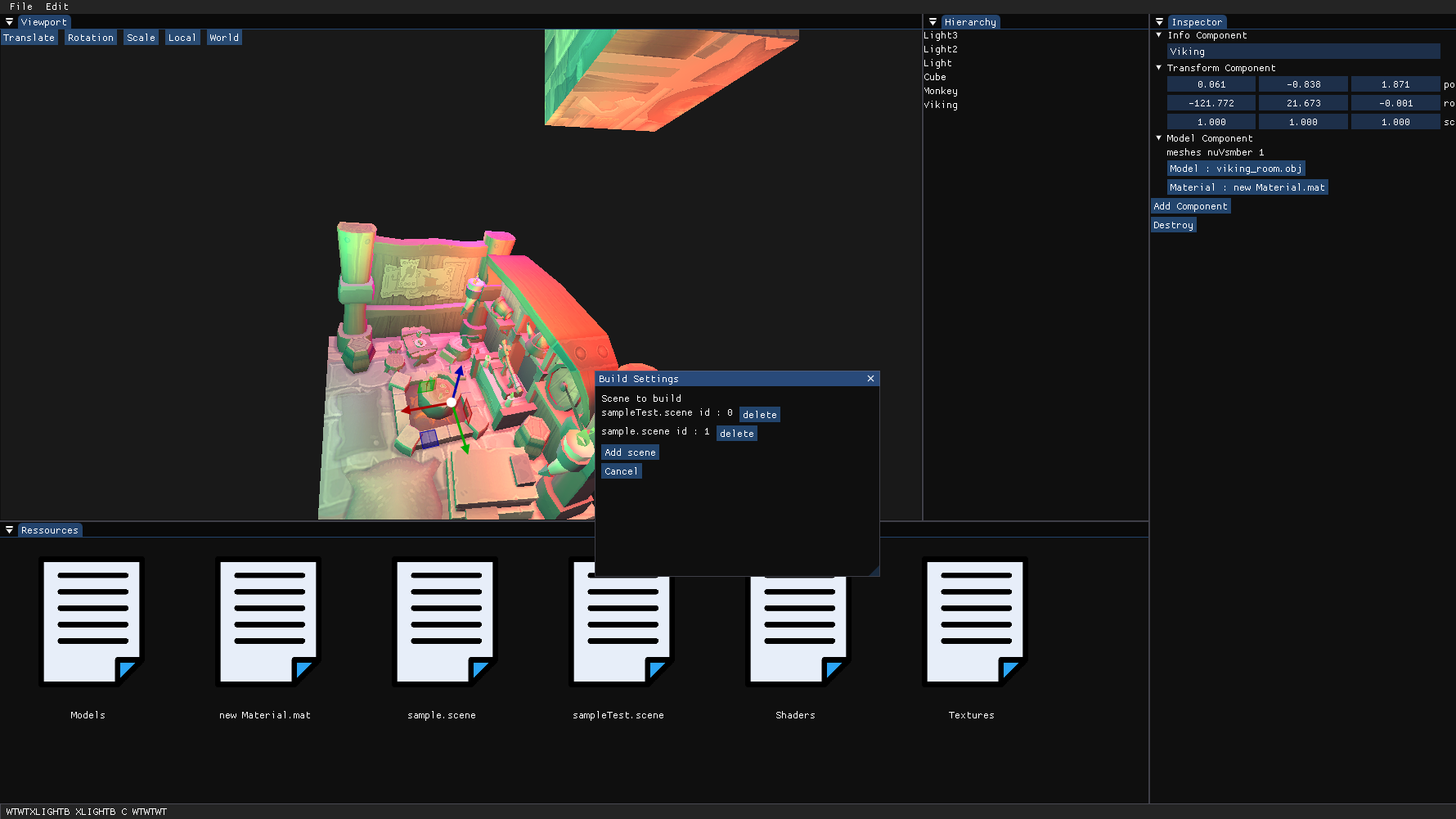This screenshot has width=1456, height=819.
Task: Open the Shaders folder icon
Action: 798,630
